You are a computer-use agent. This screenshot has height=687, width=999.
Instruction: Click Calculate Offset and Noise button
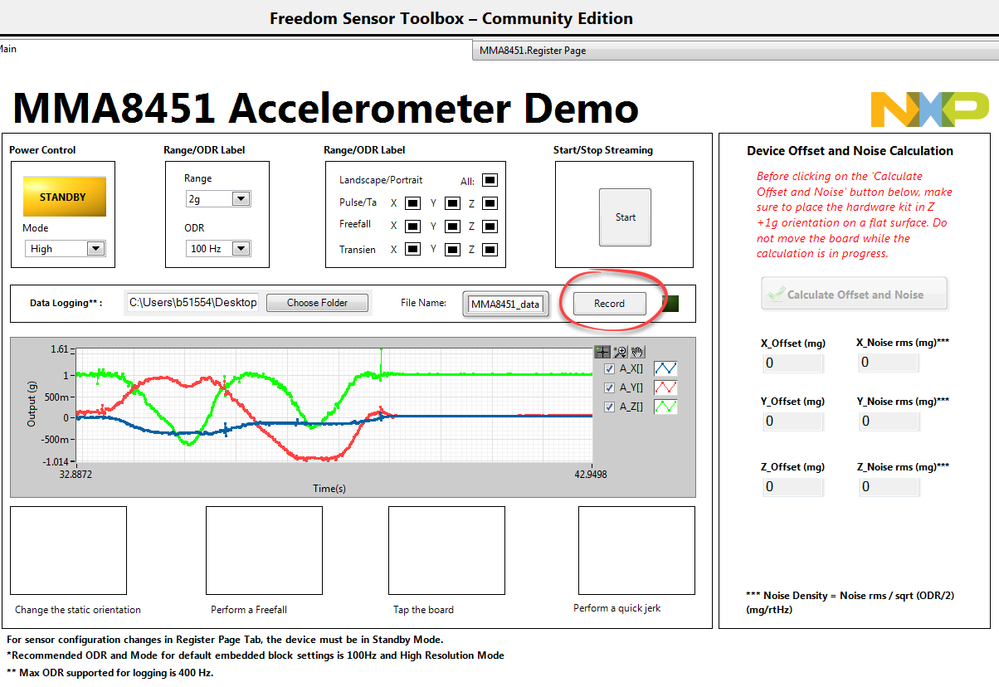[854, 294]
